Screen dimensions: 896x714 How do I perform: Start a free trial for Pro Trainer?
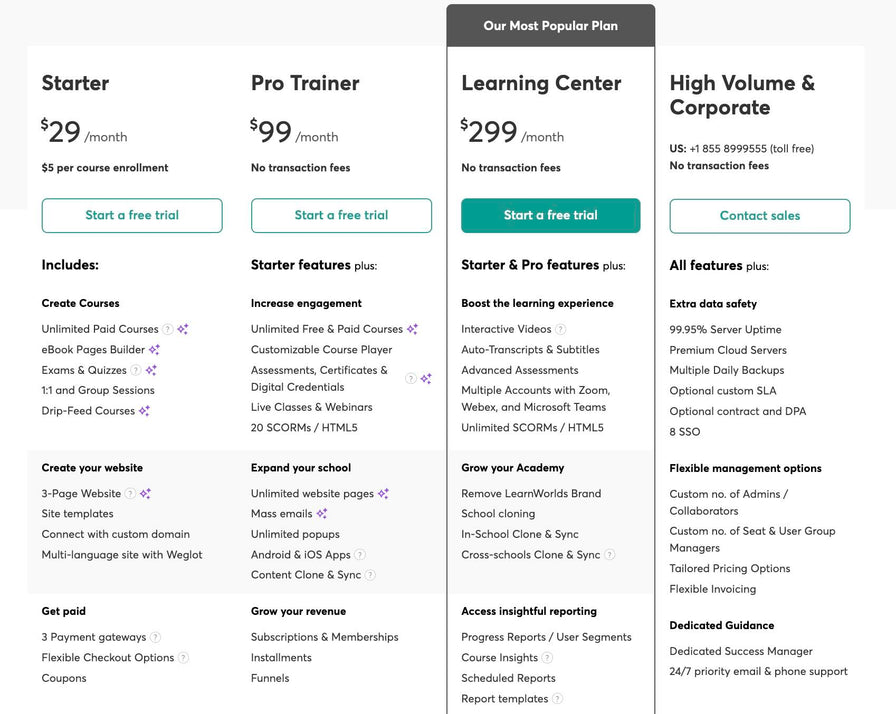(x=341, y=215)
